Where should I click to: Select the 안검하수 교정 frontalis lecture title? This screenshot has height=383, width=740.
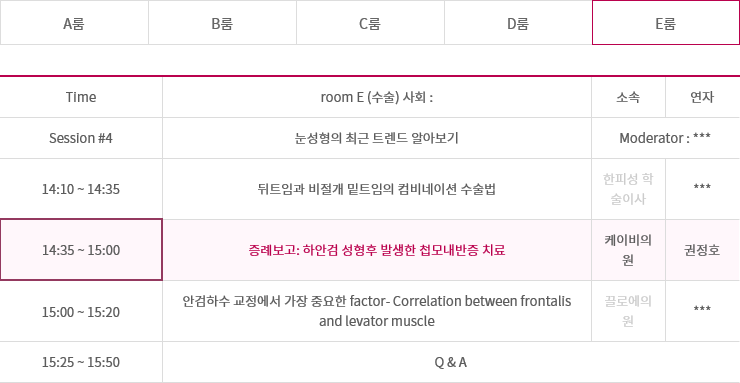(x=377, y=311)
